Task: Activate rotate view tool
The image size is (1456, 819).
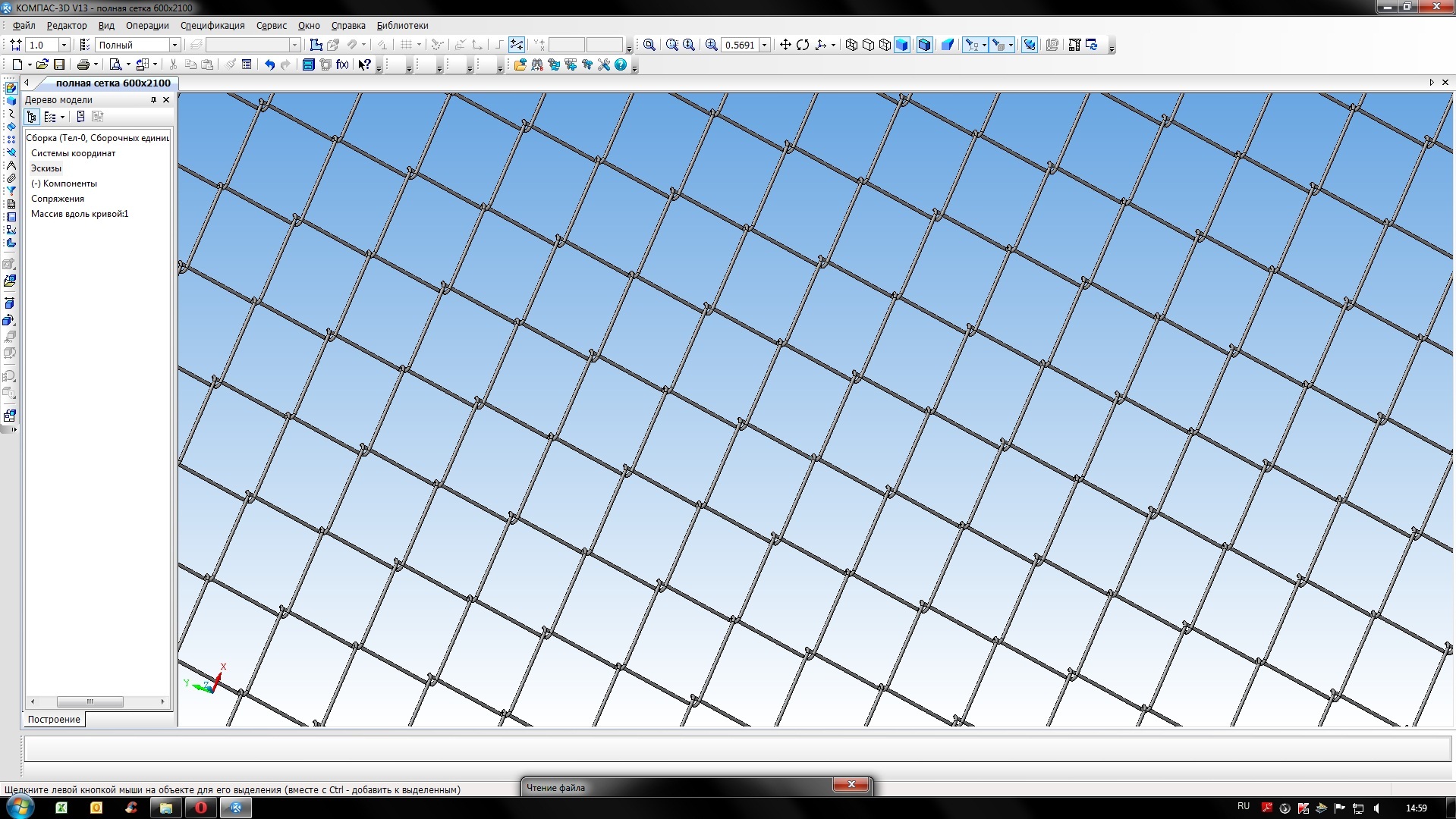Action: tap(803, 45)
